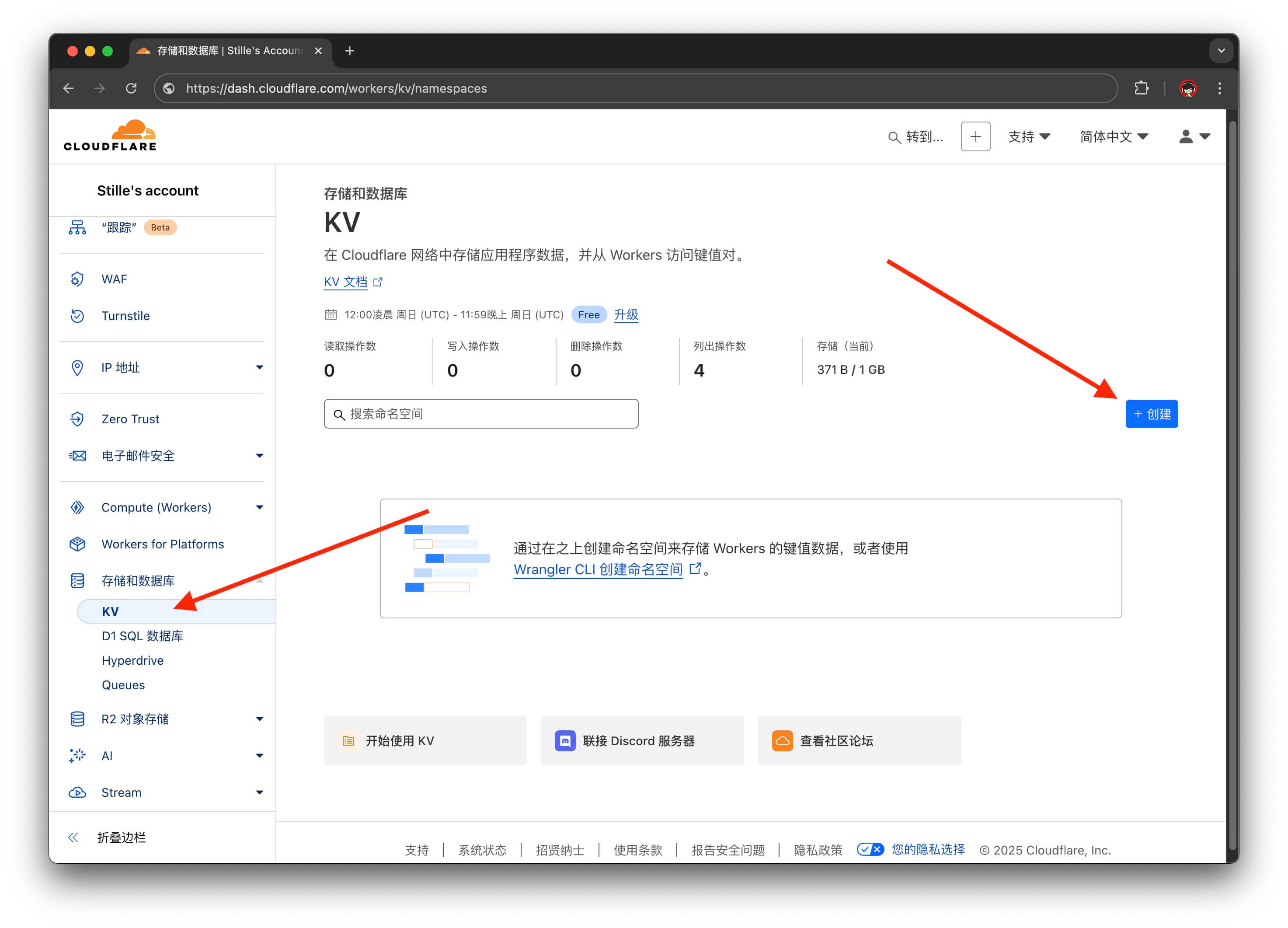Click the privacy choices toggle icon
This screenshot has width=1288, height=928.
click(x=870, y=849)
